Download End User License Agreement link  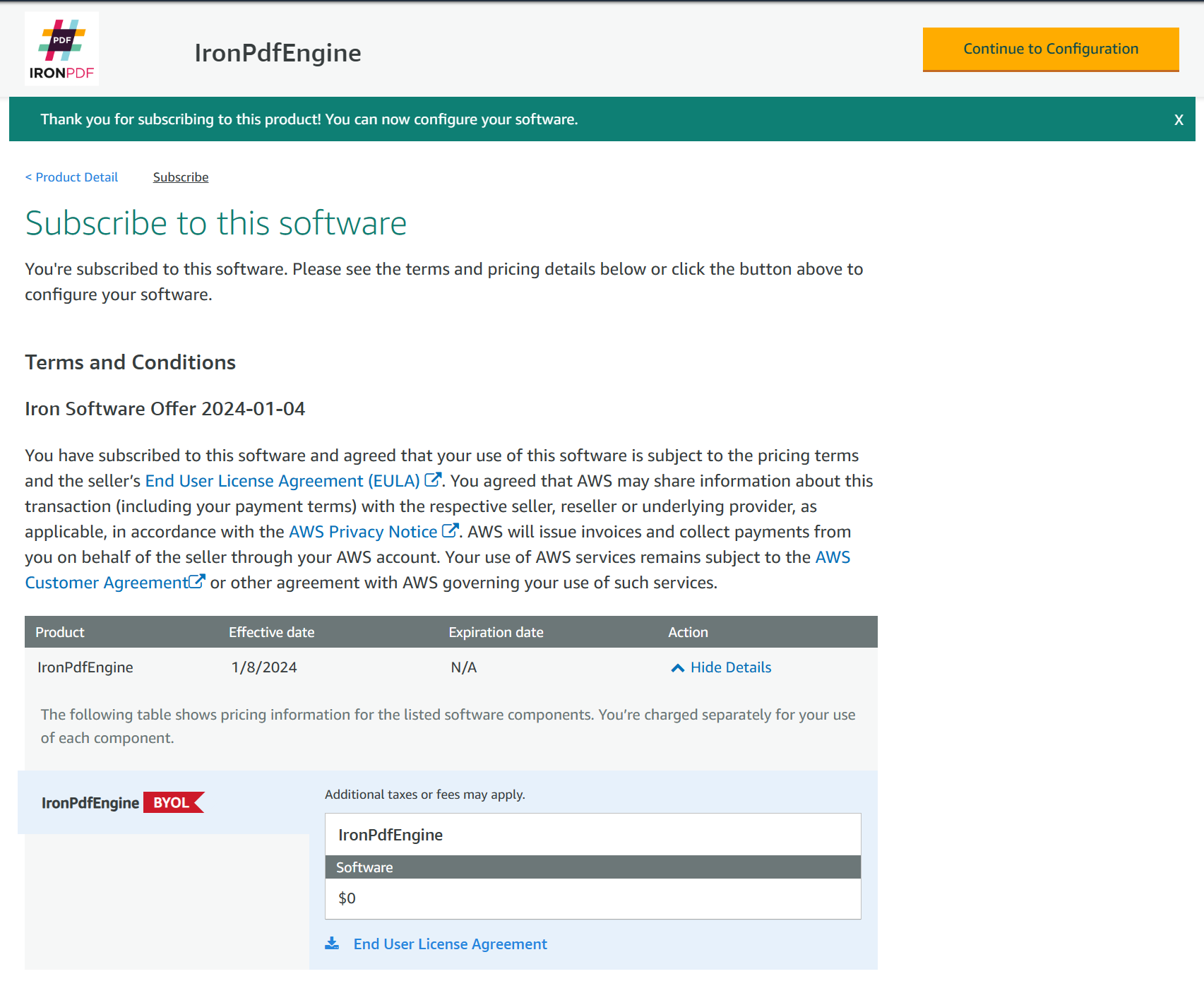coord(450,944)
